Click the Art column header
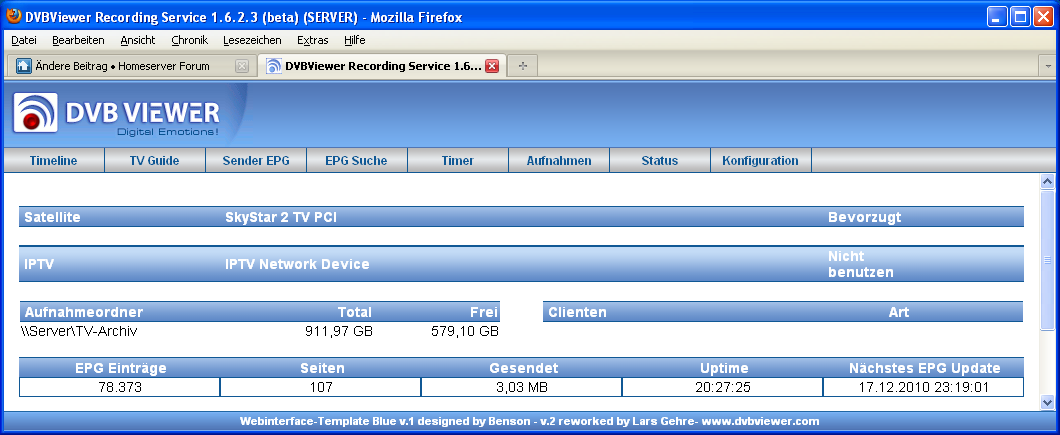This screenshot has width=1060, height=435. 899,312
